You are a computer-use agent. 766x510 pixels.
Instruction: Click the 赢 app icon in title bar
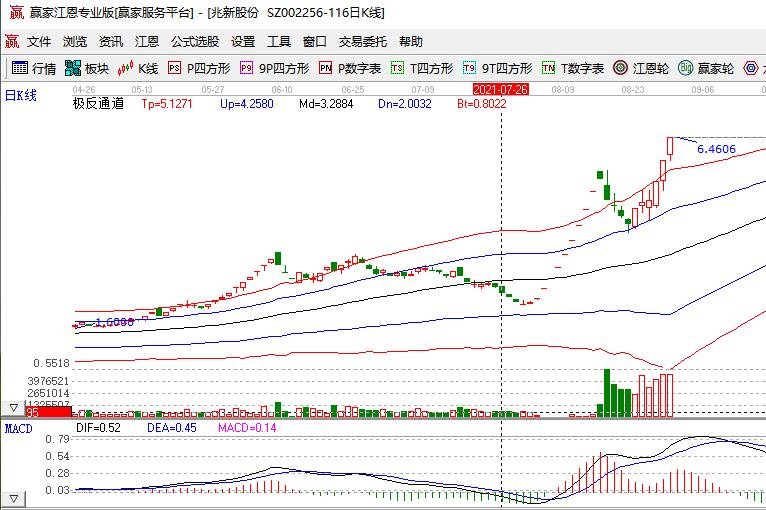pos(16,12)
